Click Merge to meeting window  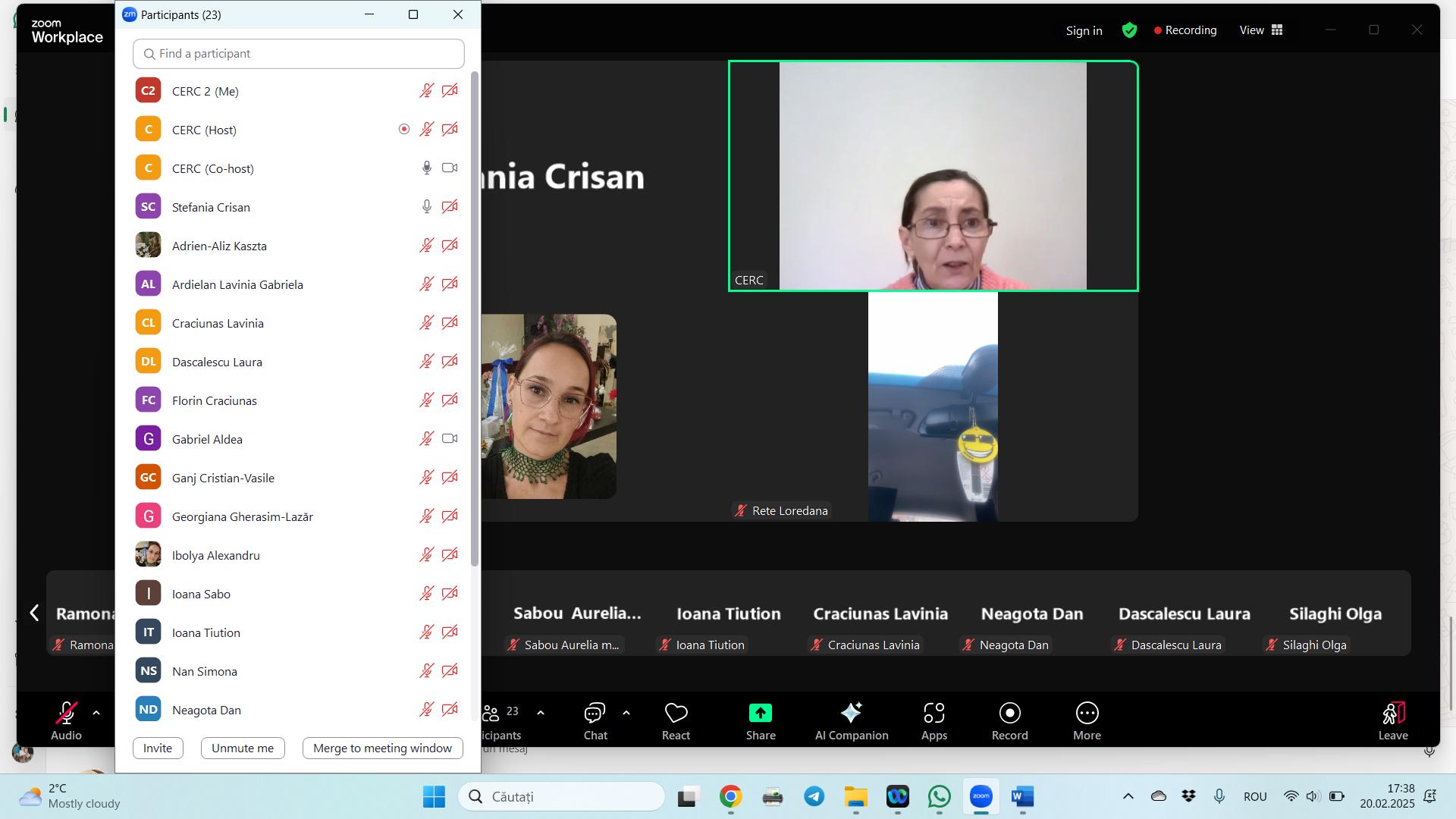pos(382,748)
